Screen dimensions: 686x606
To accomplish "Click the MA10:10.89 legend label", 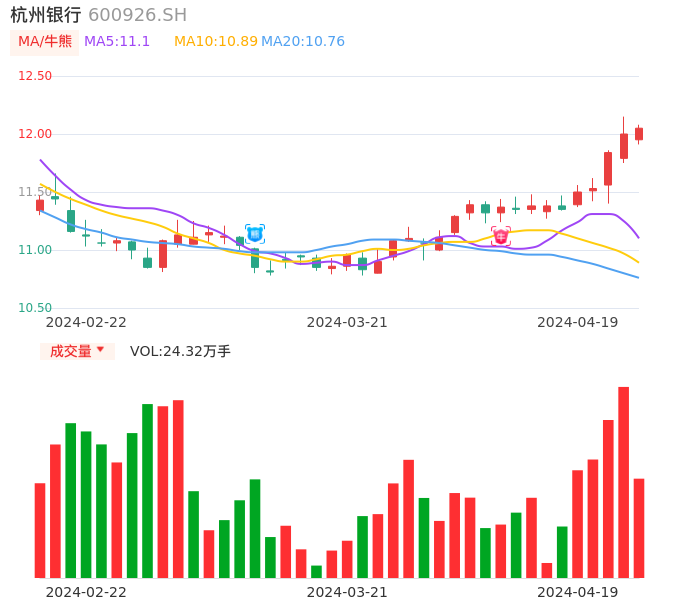I will [x=216, y=42].
